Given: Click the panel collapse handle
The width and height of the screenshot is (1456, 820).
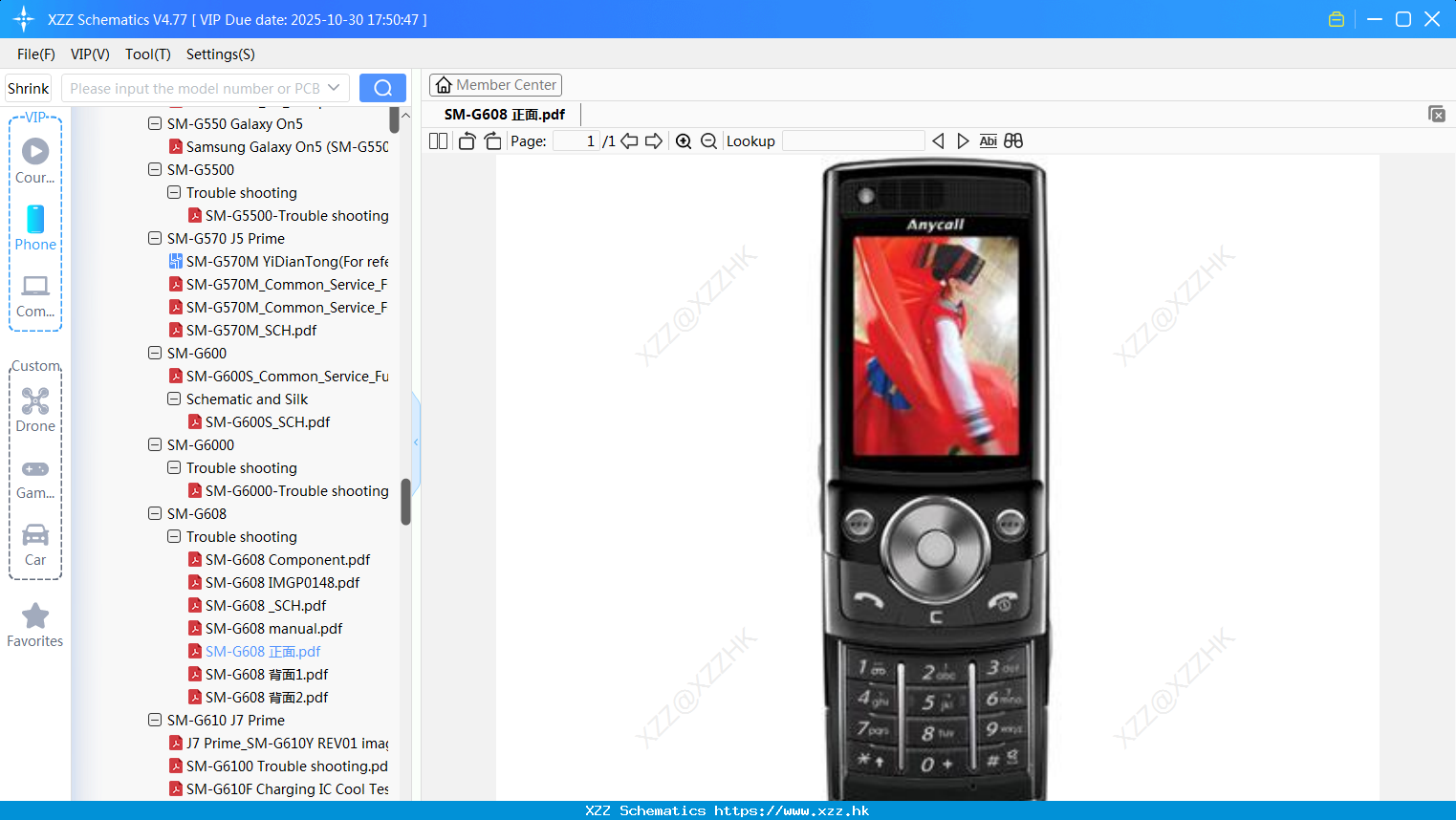Looking at the screenshot, I should (416, 442).
